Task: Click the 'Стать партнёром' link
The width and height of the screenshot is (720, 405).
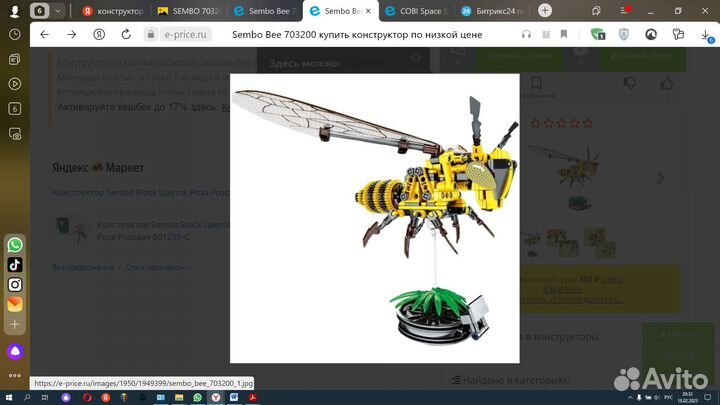Action: pyautogui.click(x=155, y=268)
